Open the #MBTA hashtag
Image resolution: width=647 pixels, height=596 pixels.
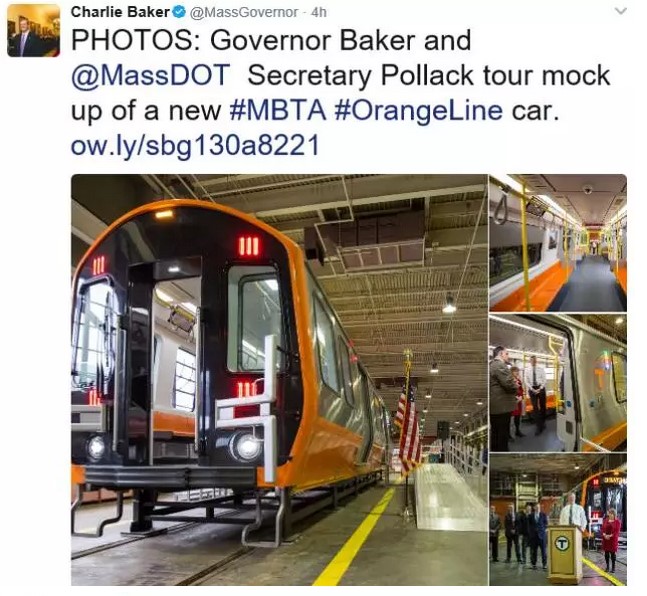277,110
